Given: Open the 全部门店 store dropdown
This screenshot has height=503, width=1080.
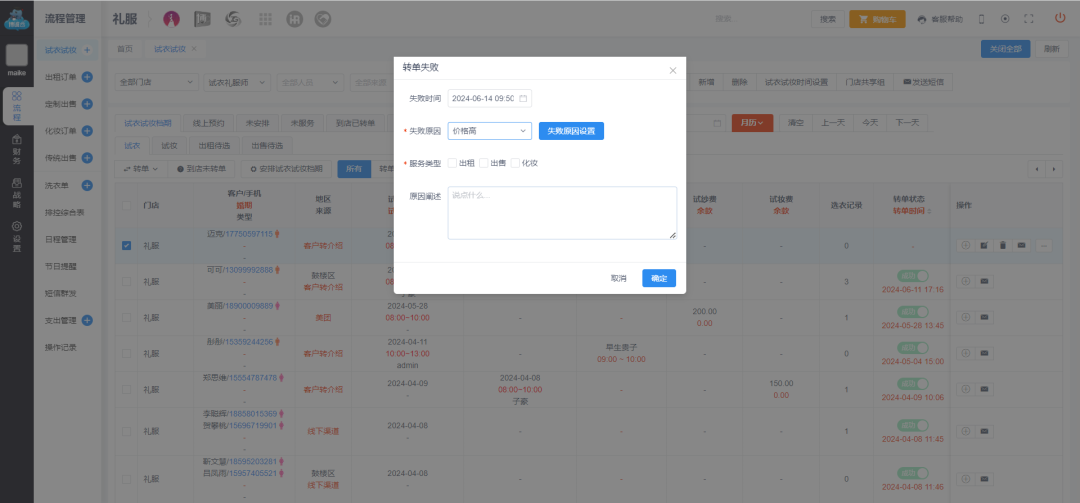Looking at the screenshot, I should [156, 82].
